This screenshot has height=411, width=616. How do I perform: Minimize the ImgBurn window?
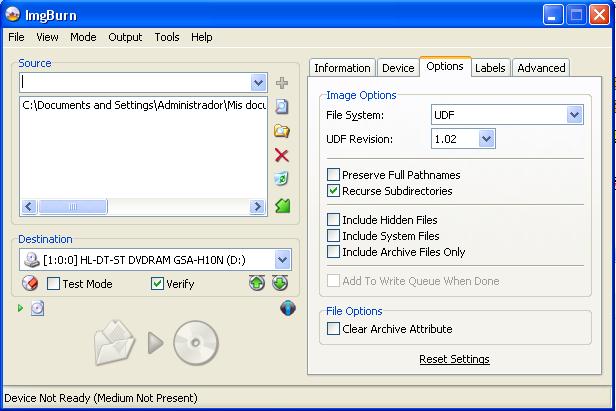pos(553,15)
